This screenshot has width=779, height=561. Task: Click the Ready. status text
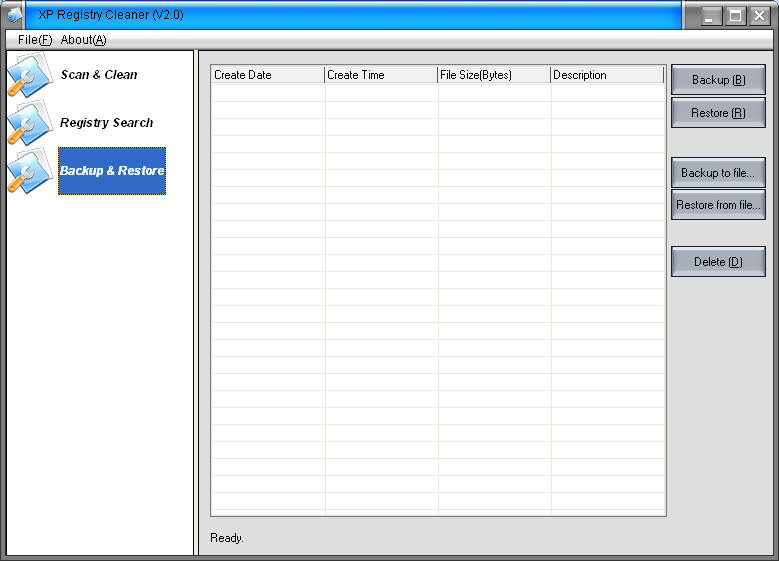pos(227,538)
